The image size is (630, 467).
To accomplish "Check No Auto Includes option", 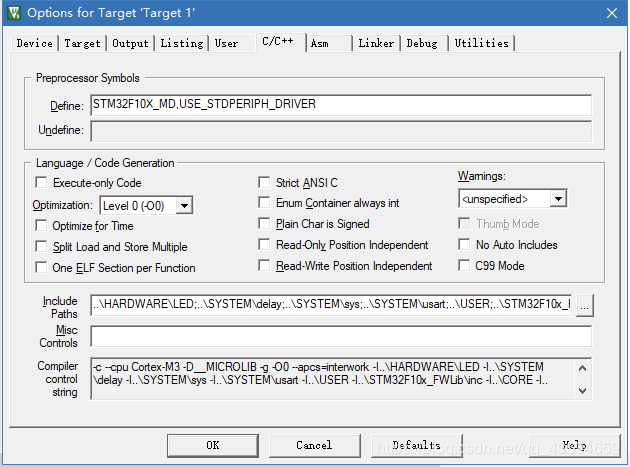I will 464,244.
